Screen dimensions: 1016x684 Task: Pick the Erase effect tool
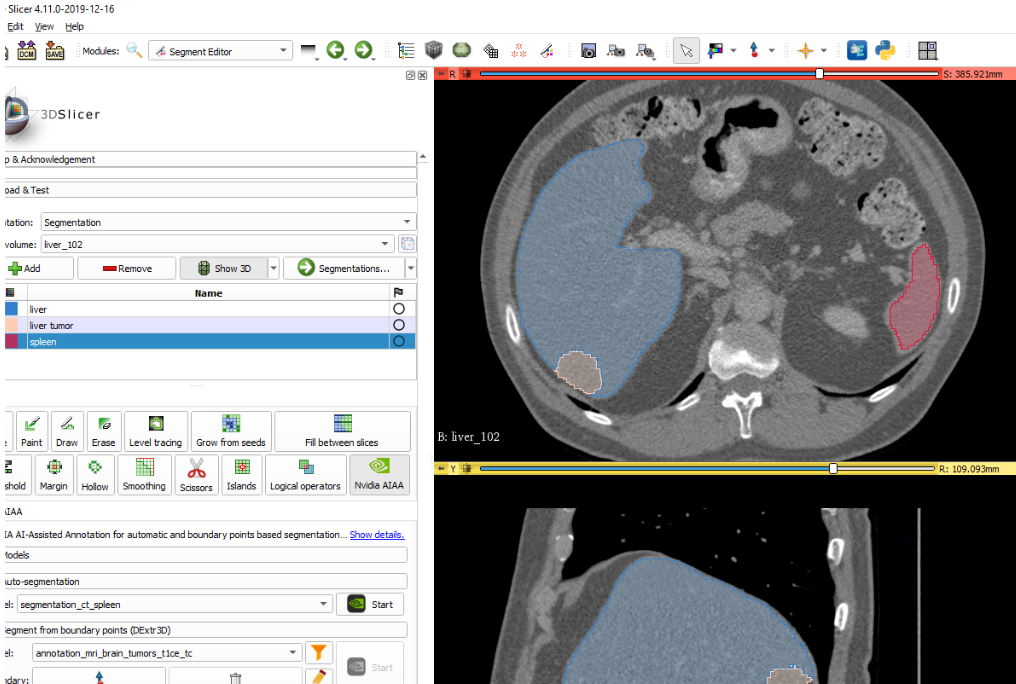click(103, 431)
